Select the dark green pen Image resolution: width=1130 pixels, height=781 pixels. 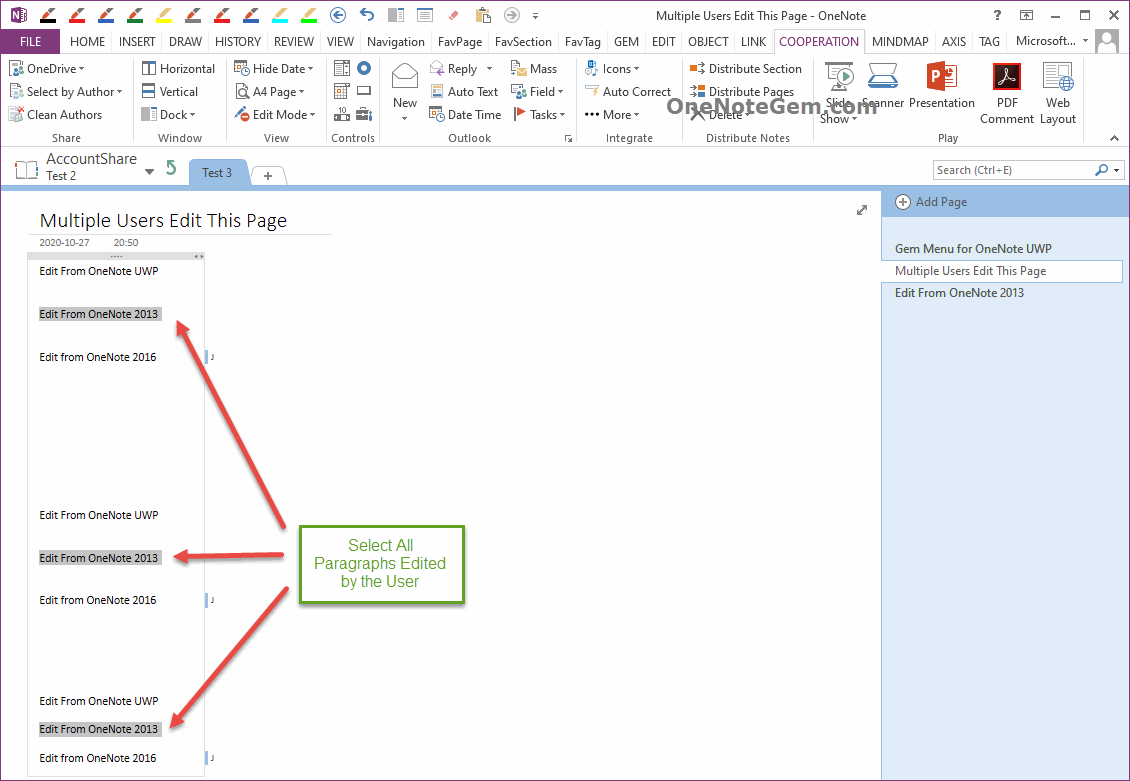[x=135, y=15]
